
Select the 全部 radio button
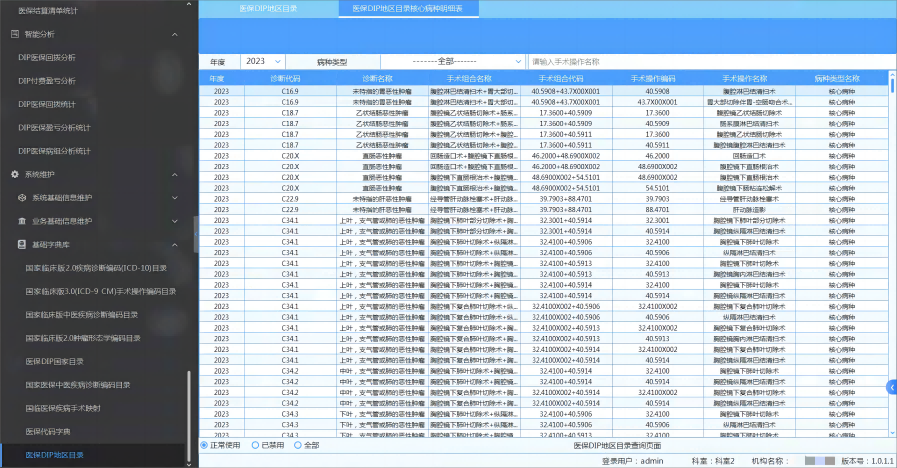[297, 445]
